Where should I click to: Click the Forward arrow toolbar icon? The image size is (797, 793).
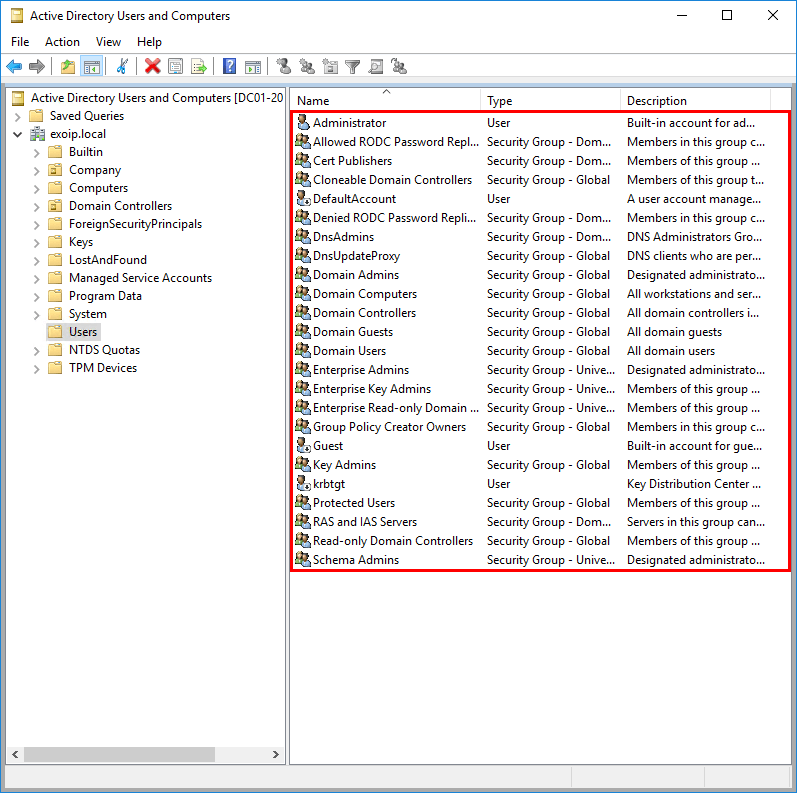coord(37,67)
